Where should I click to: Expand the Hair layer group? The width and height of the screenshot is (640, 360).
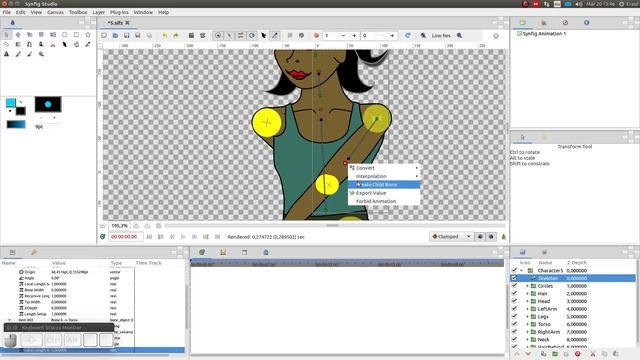(527, 293)
